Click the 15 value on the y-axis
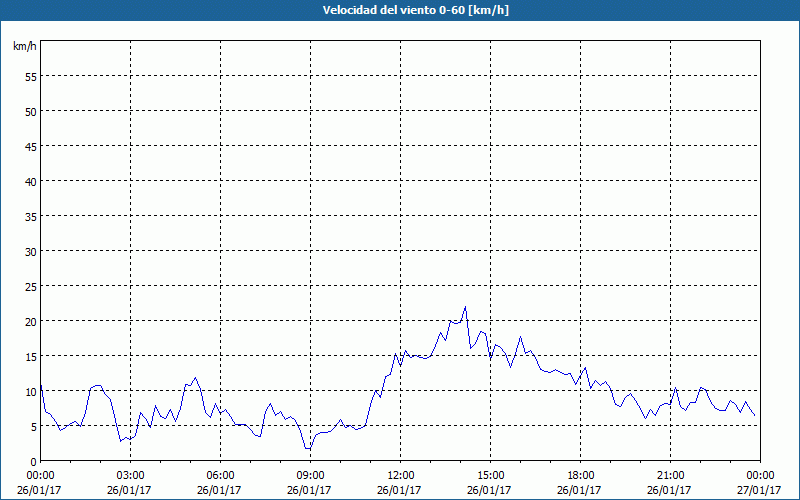The image size is (800, 500). click(31, 357)
